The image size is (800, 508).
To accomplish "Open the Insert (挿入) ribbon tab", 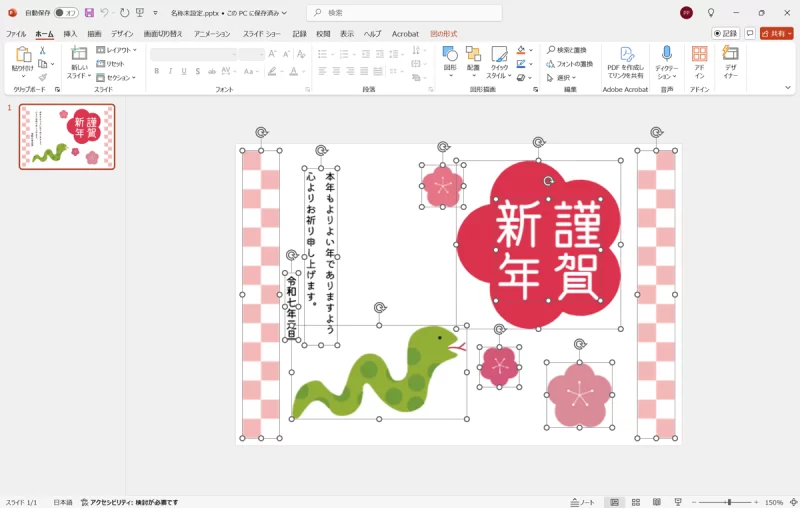I will 70,34.
